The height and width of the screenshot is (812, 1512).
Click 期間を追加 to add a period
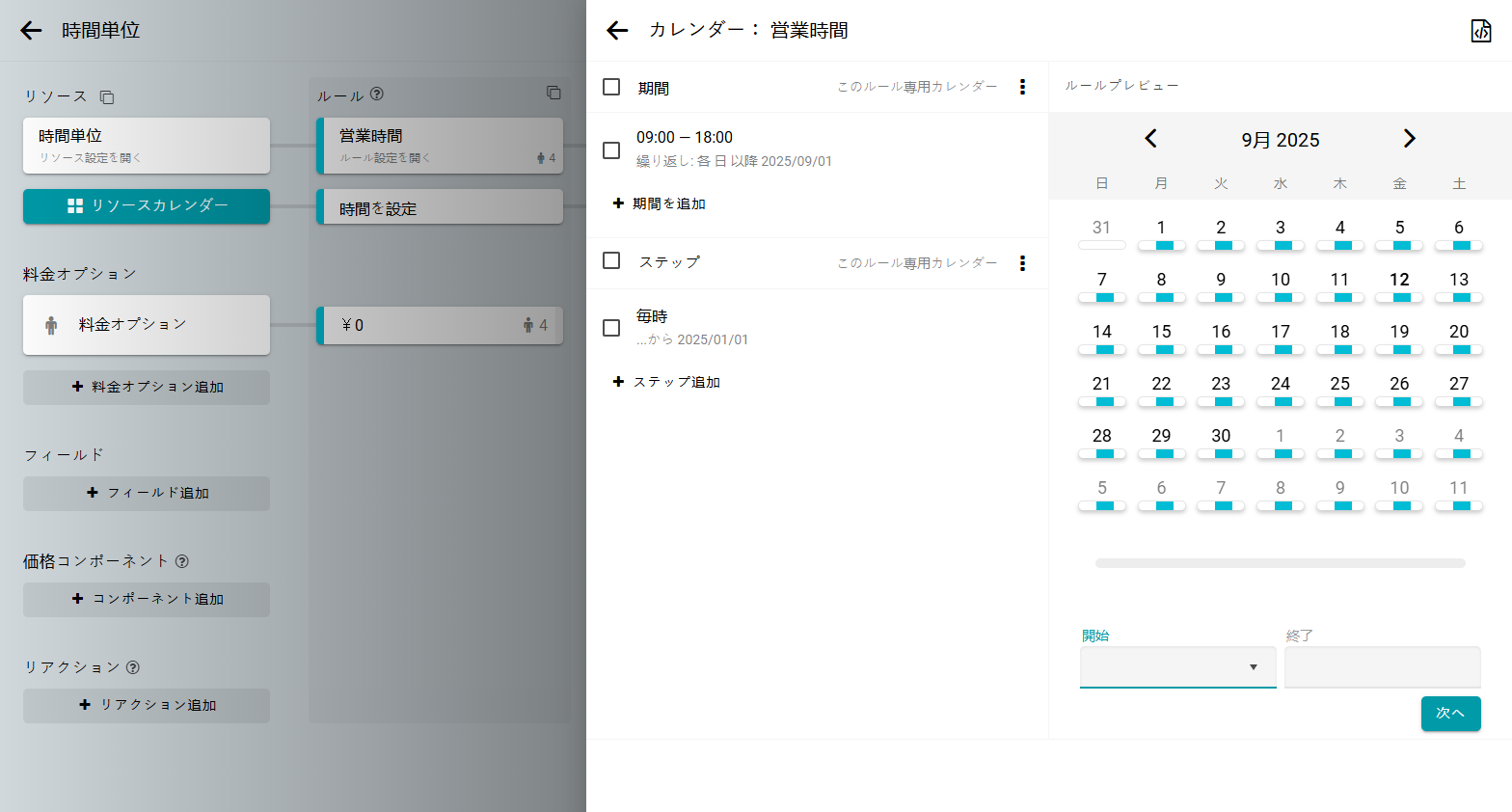click(660, 203)
